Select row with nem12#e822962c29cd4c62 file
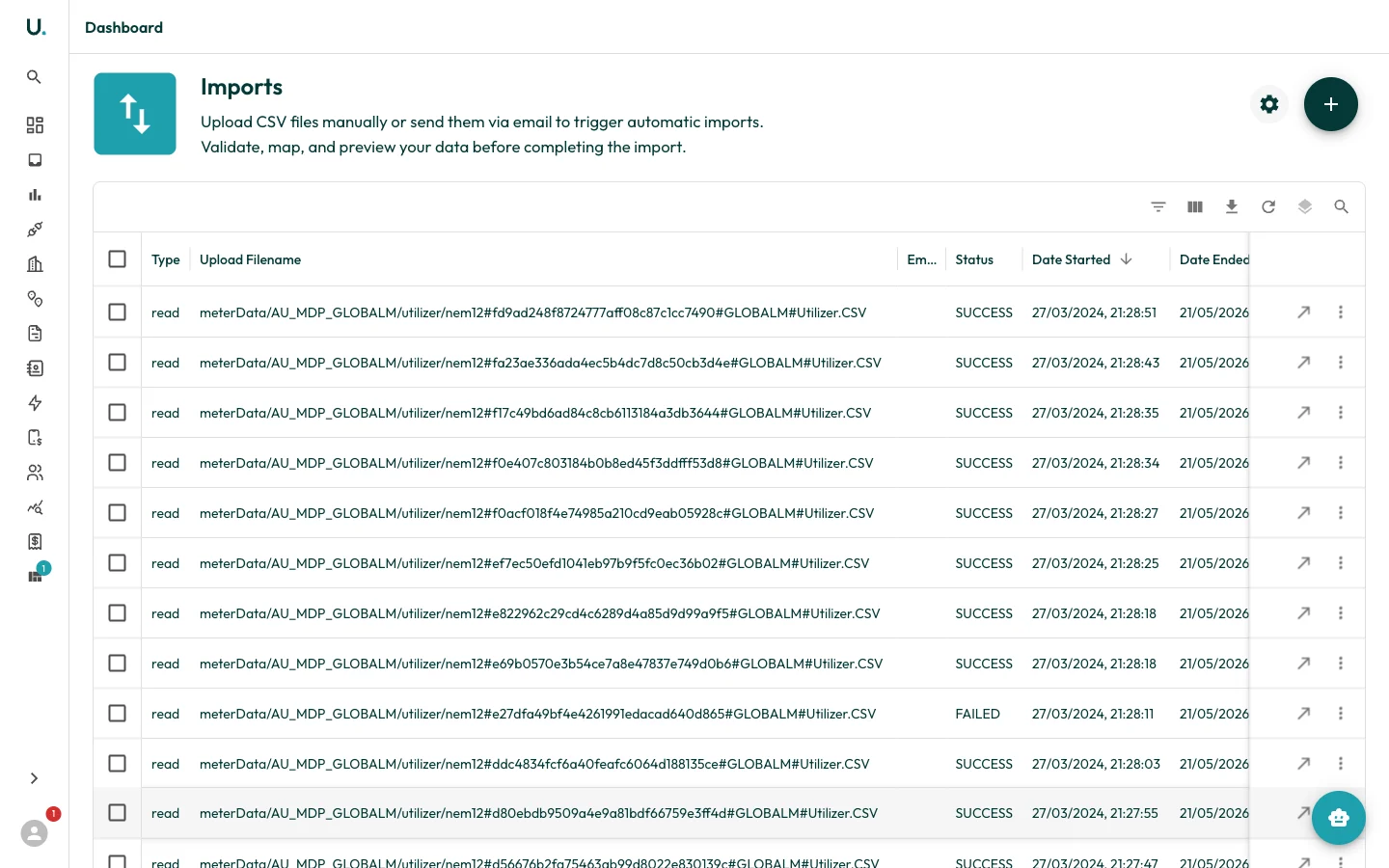Screen dimensions: 1389x868 click(x=118, y=613)
